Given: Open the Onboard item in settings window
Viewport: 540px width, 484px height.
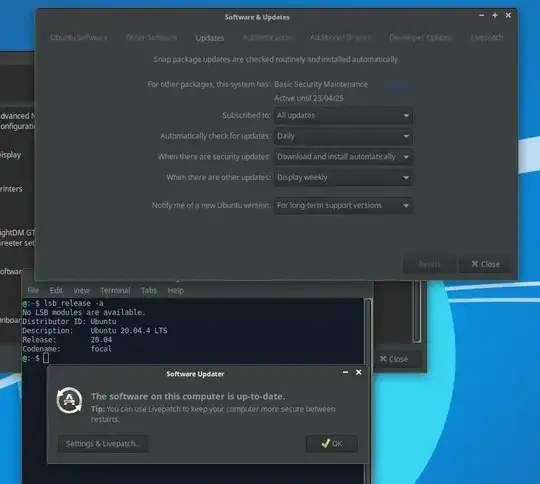Looking at the screenshot, I should [11, 320].
